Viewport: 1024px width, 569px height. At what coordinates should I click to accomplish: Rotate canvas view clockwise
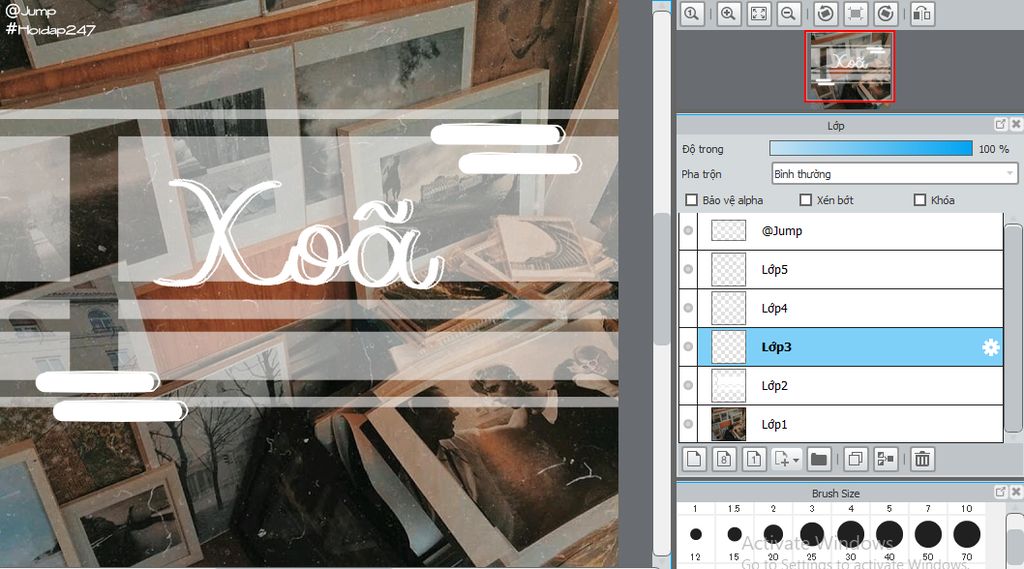point(886,14)
